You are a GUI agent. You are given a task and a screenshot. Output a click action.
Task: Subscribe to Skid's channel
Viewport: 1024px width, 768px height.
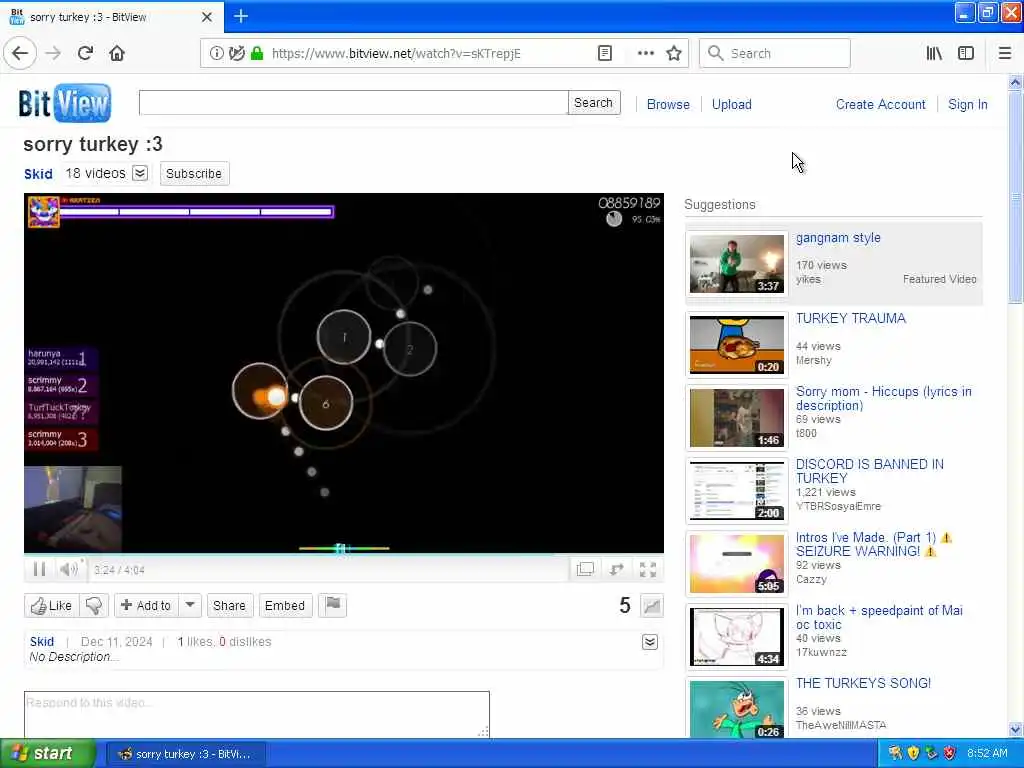pyautogui.click(x=194, y=174)
